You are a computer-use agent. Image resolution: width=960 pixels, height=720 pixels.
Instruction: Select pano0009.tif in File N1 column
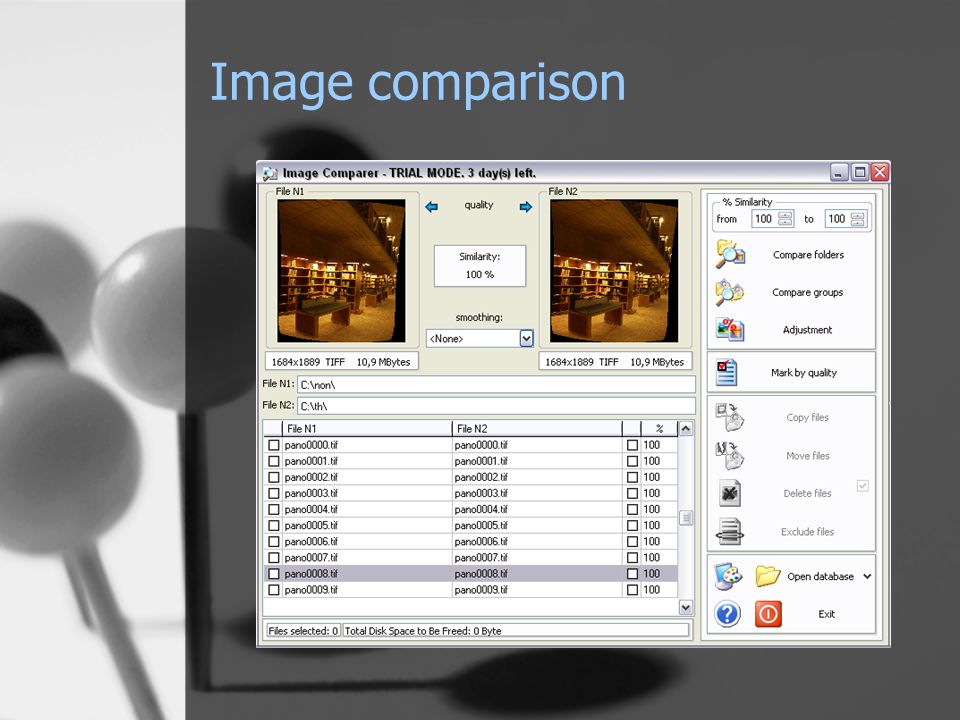coord(311,590)
